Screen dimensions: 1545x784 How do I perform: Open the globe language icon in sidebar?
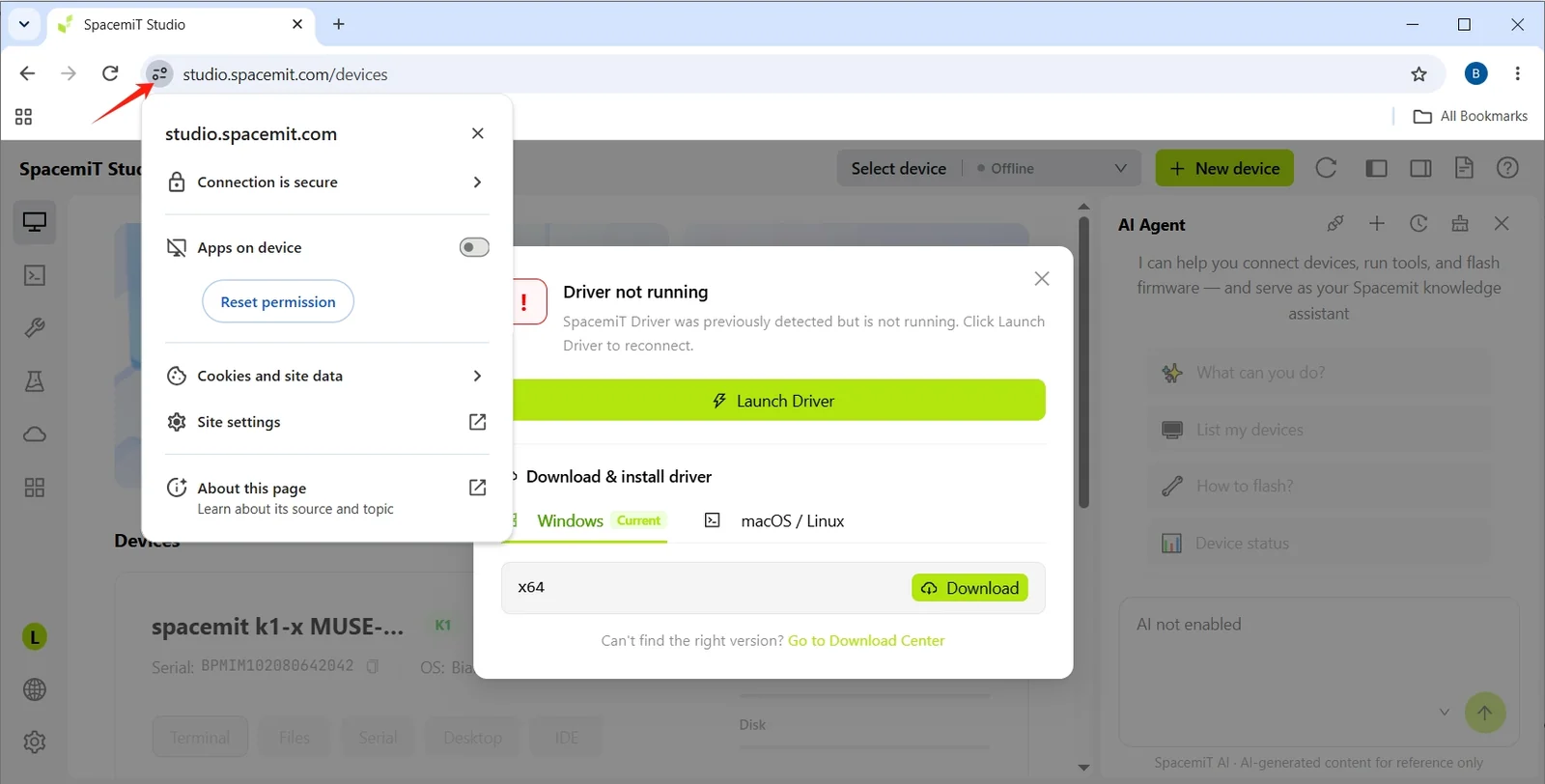(35, 689)
